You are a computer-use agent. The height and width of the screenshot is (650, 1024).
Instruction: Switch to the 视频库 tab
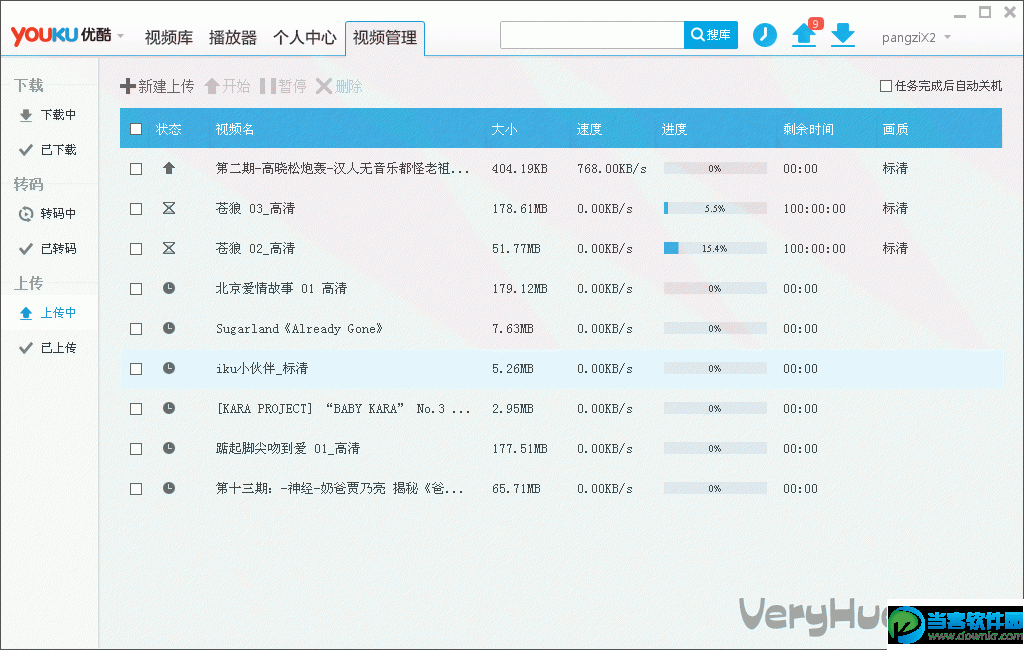[168, 38]
